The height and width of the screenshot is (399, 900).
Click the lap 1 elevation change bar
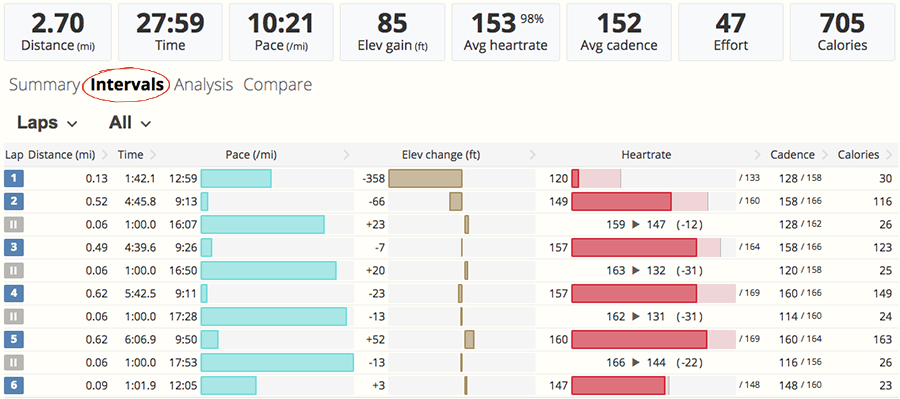point(425,179)
